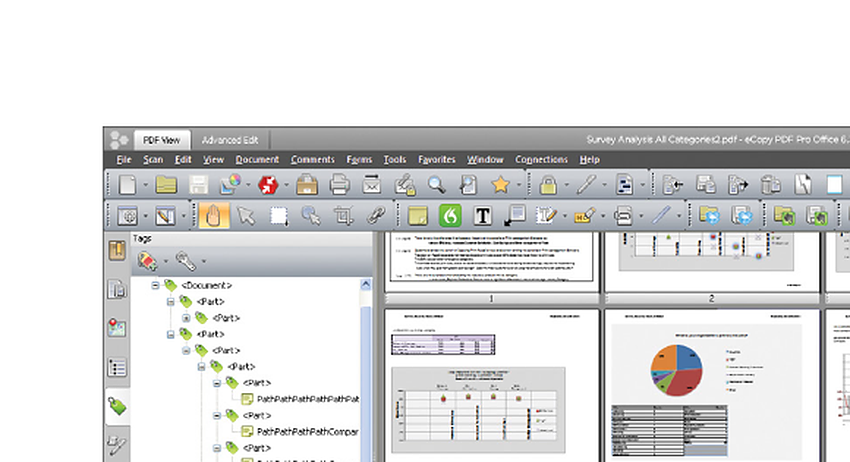Collapse the Document tag root node
This screenshot has height=462, width=850.
point(155,285)
